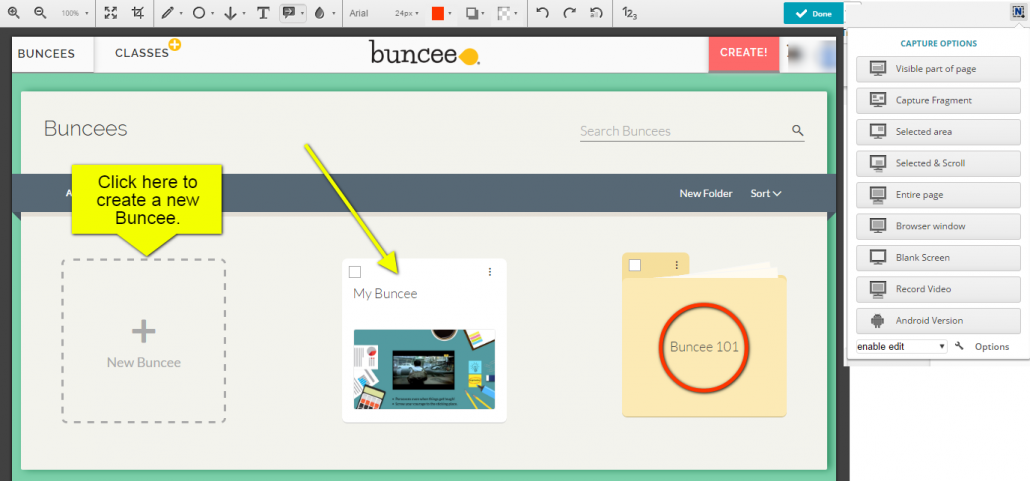1030x481 pixels.
Task: Choose Blank Screen option
Action: pyautogui.click(x=937, y=258)
